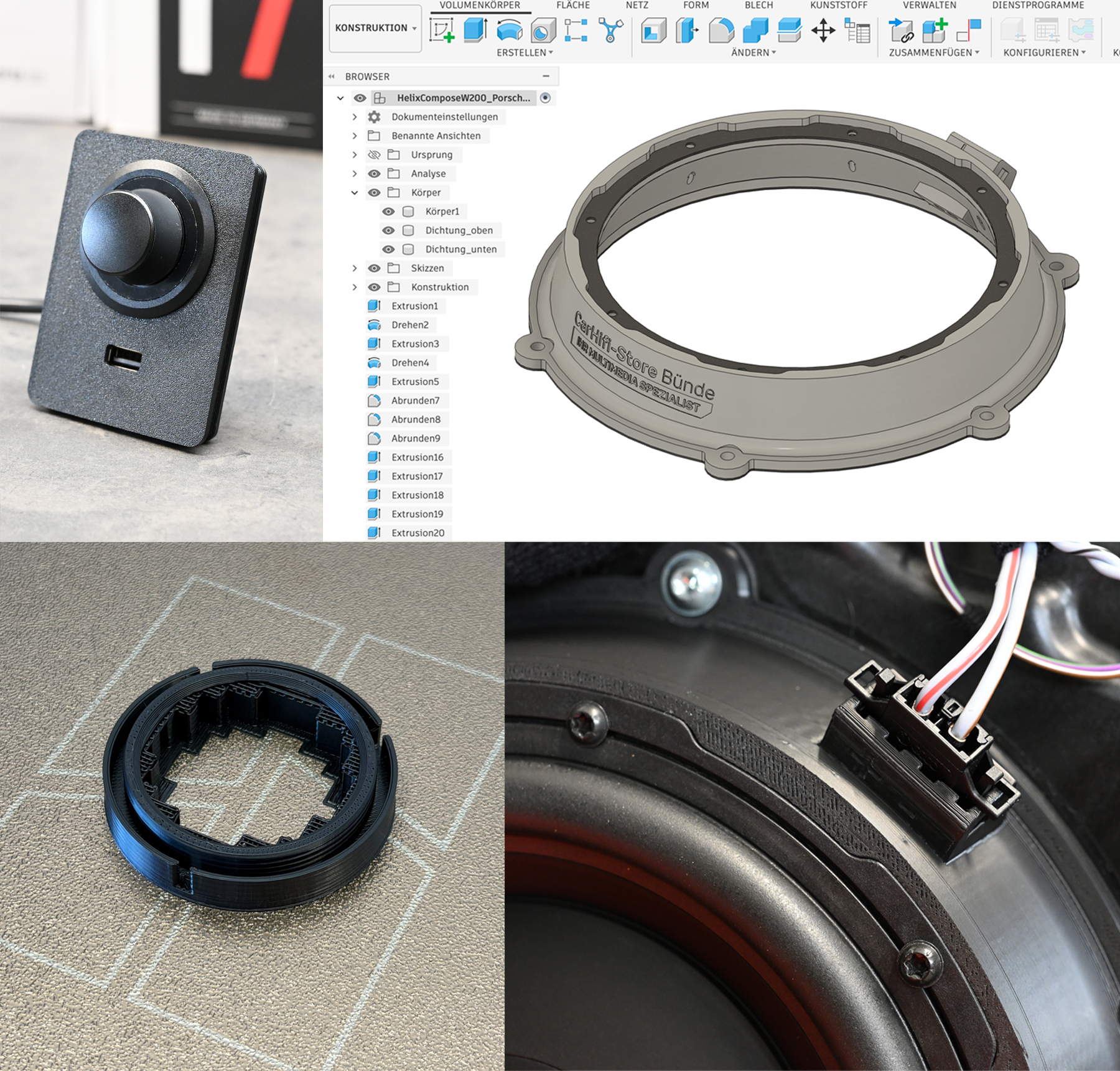Open the Automated Modeling tool
This screenshot has width=1120, height=1071.
[610, 30]
